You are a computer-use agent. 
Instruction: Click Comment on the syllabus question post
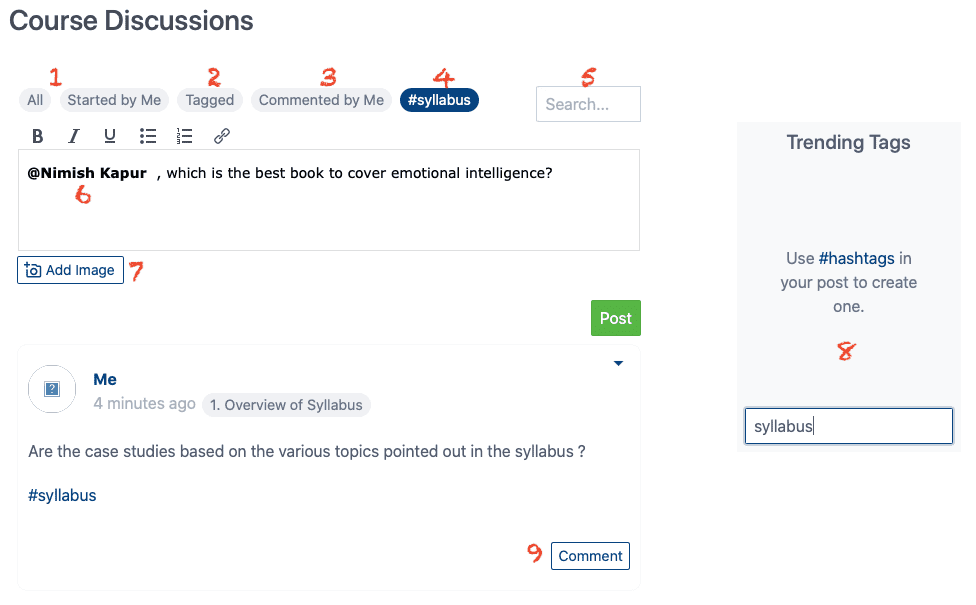[590, 556]
